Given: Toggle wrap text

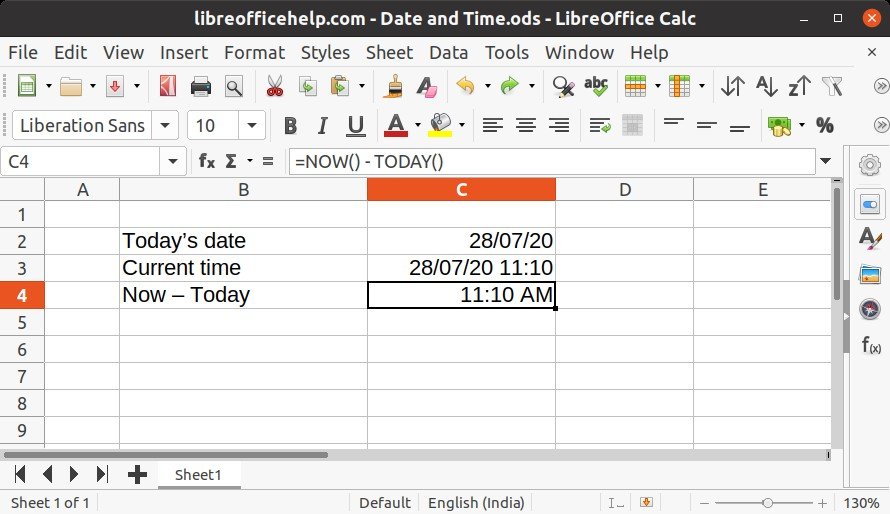Looking at the screenshot, I should [599, 125].
